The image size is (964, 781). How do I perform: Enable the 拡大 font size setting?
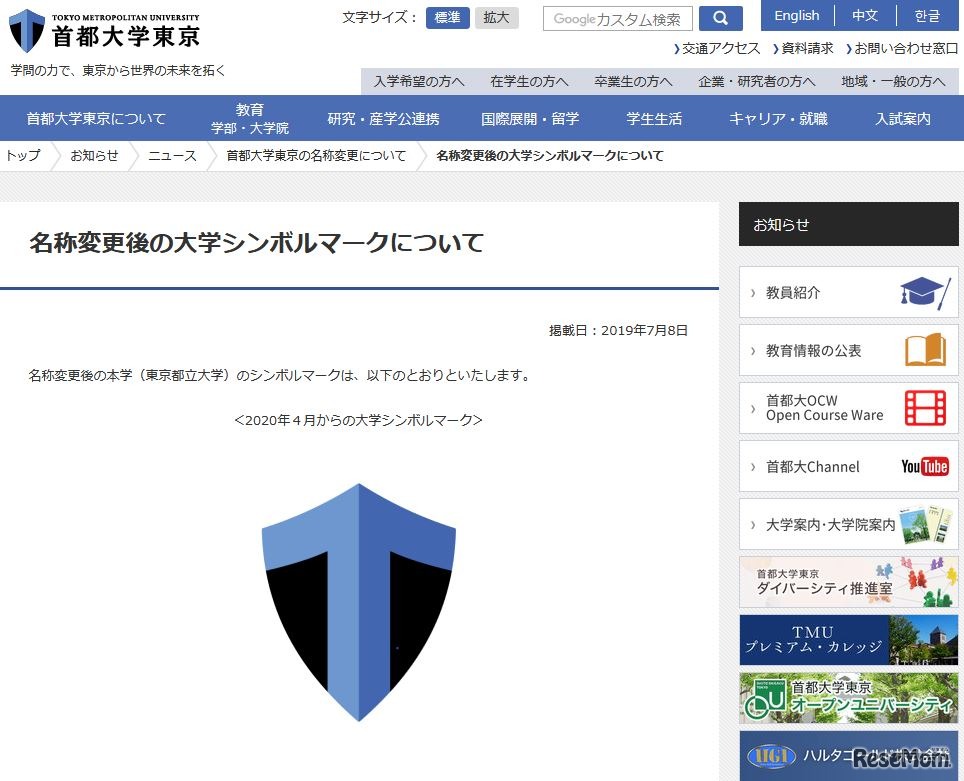click(496, 17)
